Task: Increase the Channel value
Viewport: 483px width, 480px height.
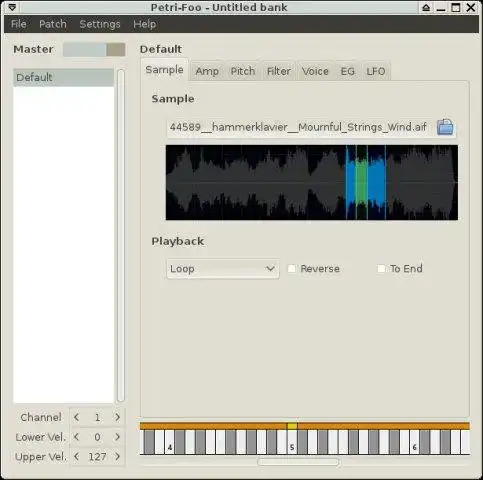Action: coord(117,417)
